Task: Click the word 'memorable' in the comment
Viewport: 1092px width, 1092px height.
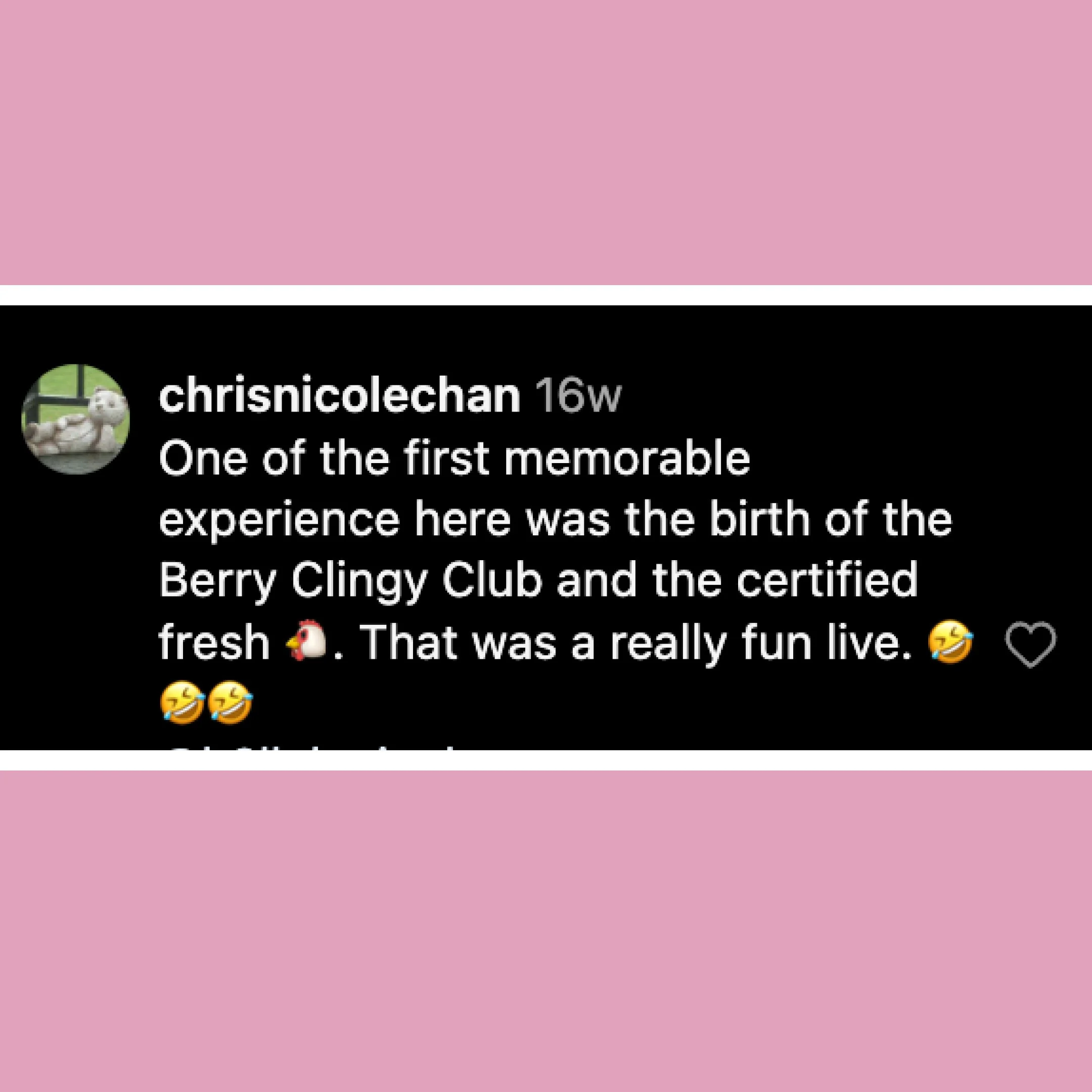Action: click(x=626, y=459)
